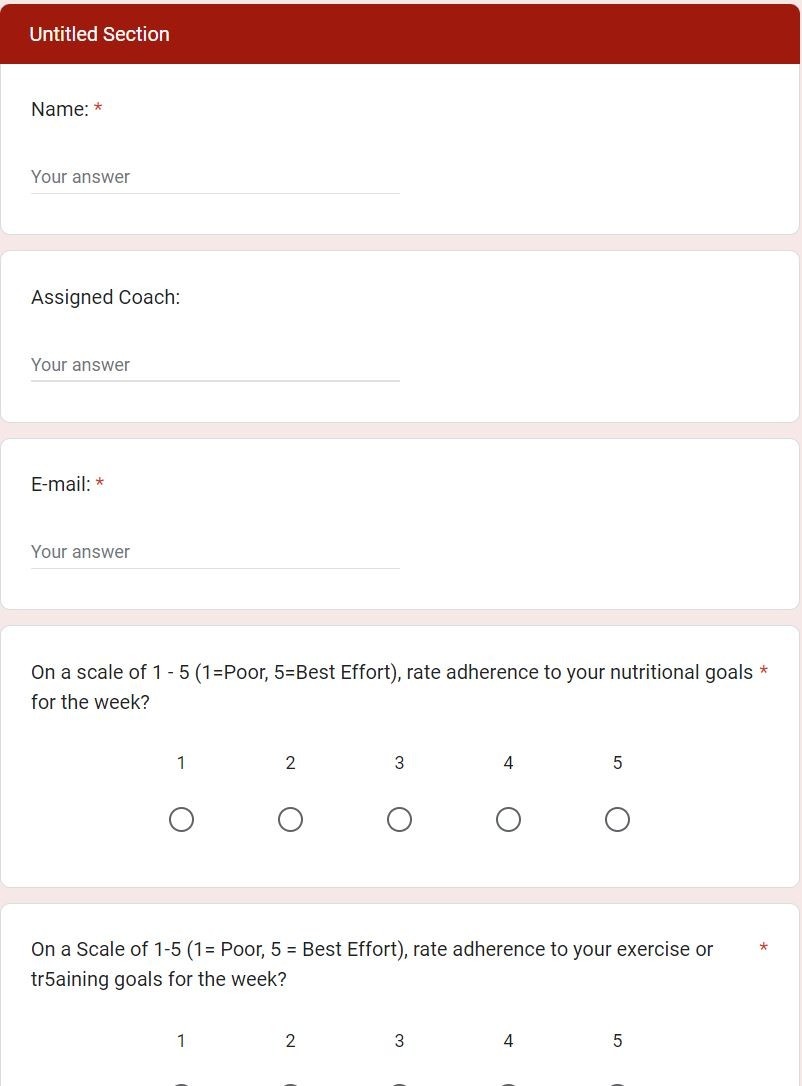Viewport: 802px width, 1086px height.
Task: Select rating 2 for nutritional goals
Action: (290, 819)
